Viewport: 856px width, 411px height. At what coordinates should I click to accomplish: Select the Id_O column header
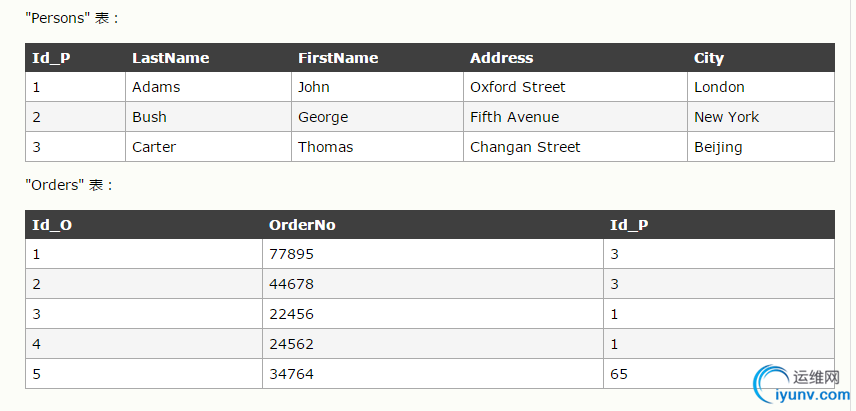coord(52,225)
